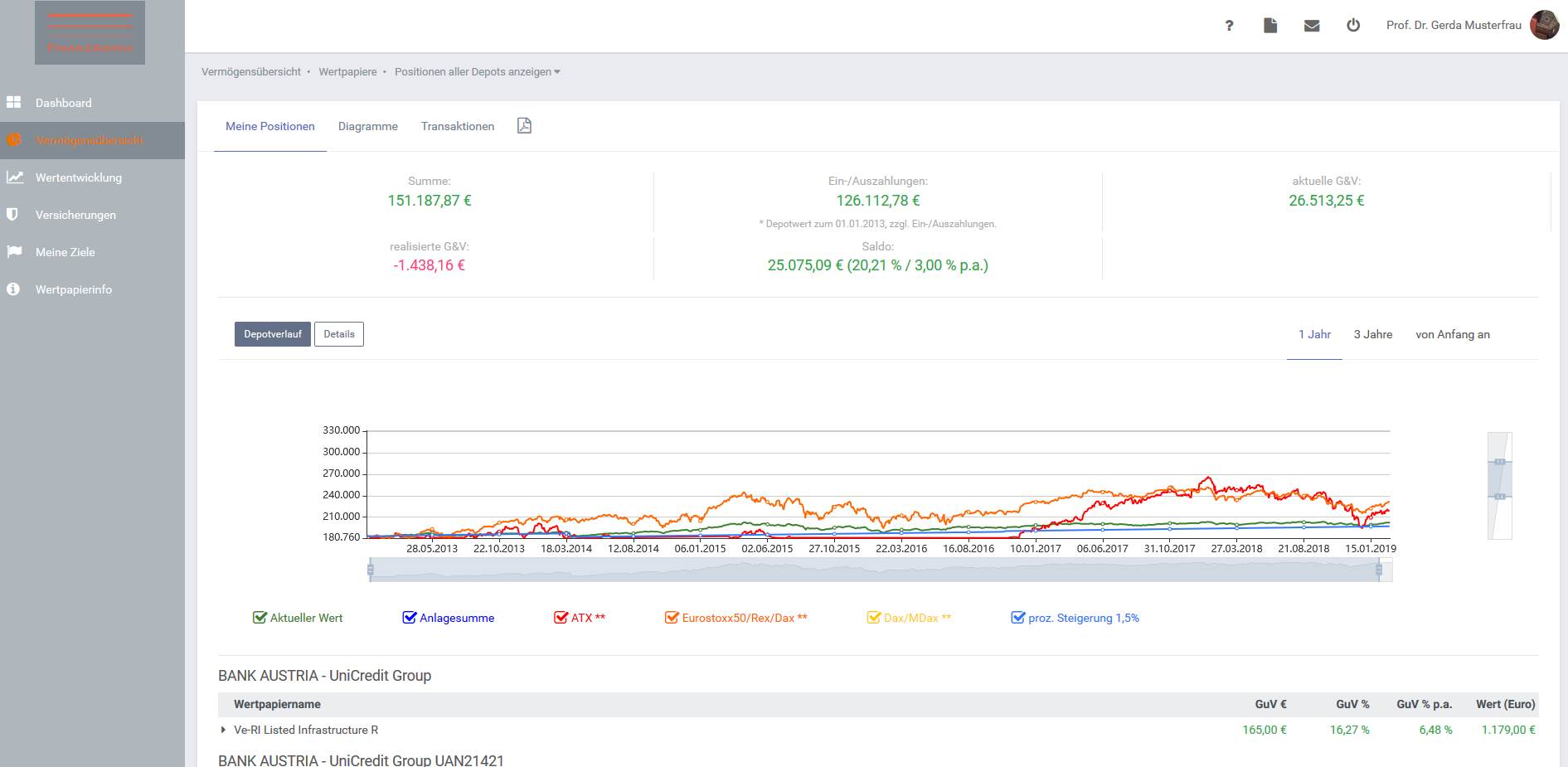Switch to the Transaktionen tab
The height and width of the screenshot is (767, 1568).
(x=457, y=126)
